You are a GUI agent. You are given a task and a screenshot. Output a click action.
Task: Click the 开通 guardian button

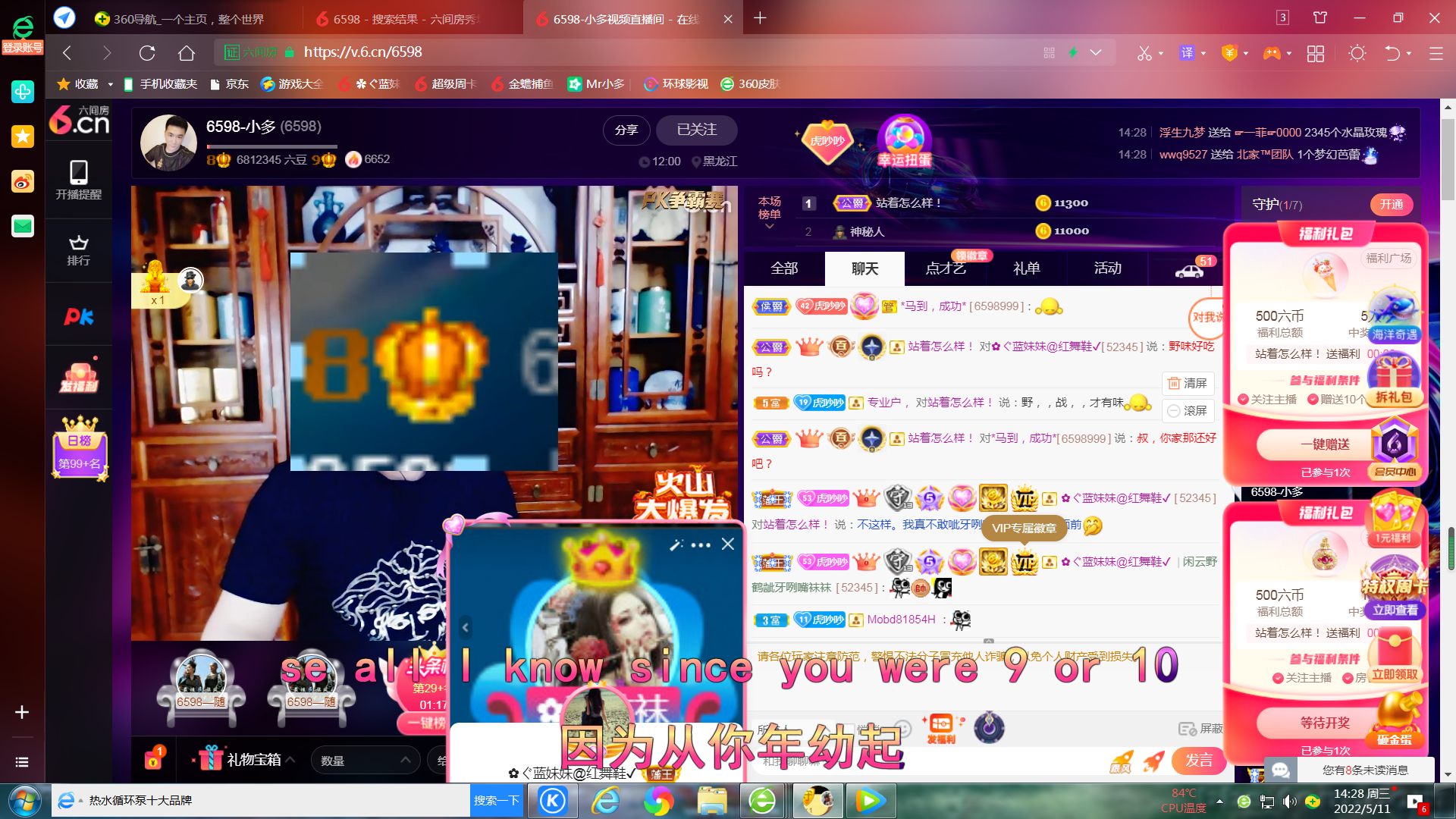(x=1391, y=204)
